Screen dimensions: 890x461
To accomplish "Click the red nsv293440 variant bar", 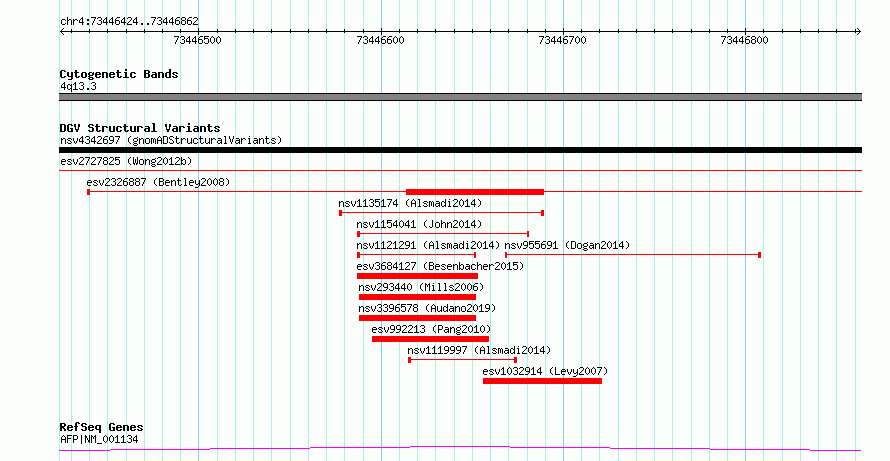I will coord(417,297).
